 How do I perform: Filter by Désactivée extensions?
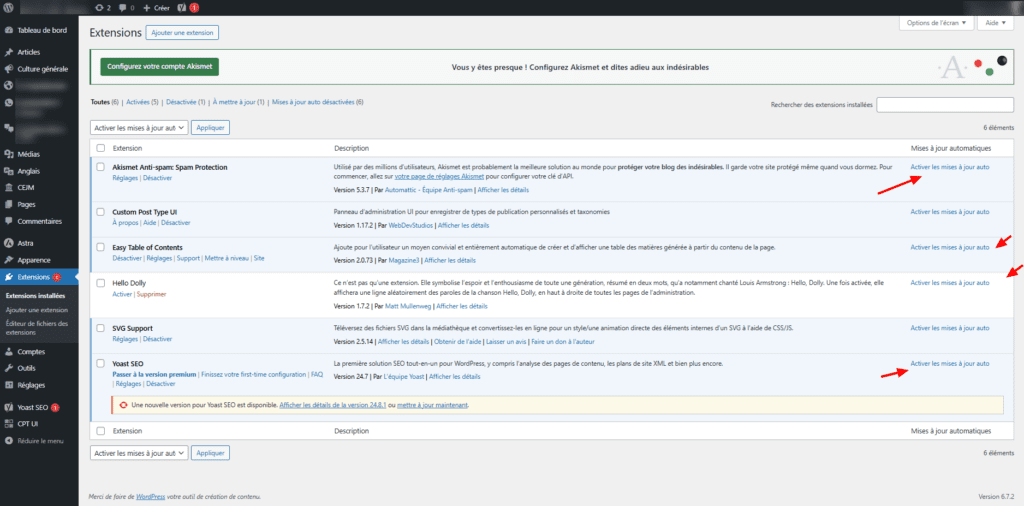181,103
